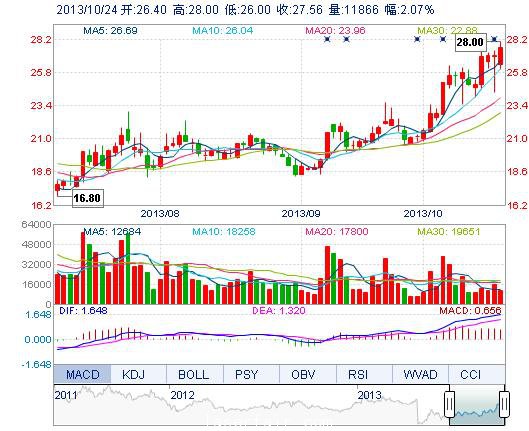Click the highlighted timeline selection window
This screenshot has width=529, height=431.
(x=477, y=406)
